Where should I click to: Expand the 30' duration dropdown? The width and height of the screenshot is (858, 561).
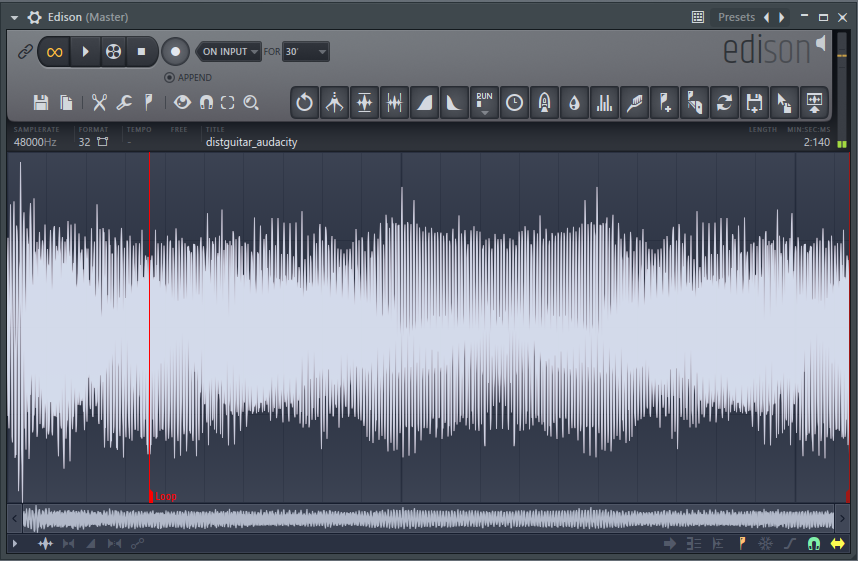coord(306,51)
